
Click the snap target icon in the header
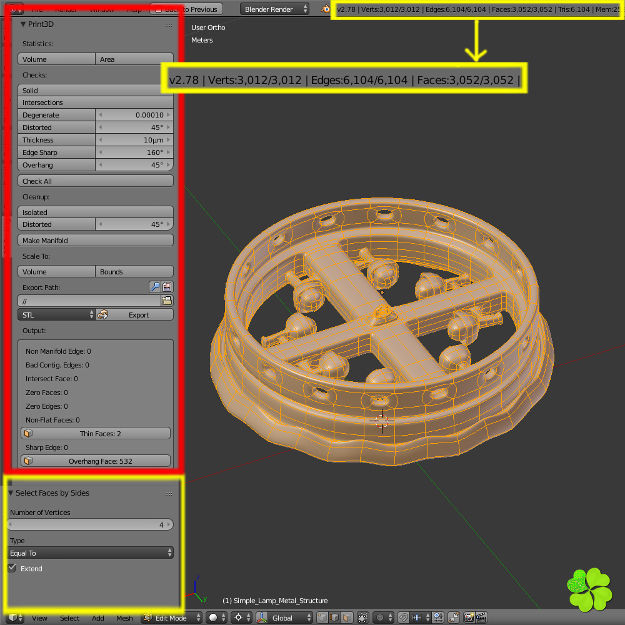tap(438, 617)
